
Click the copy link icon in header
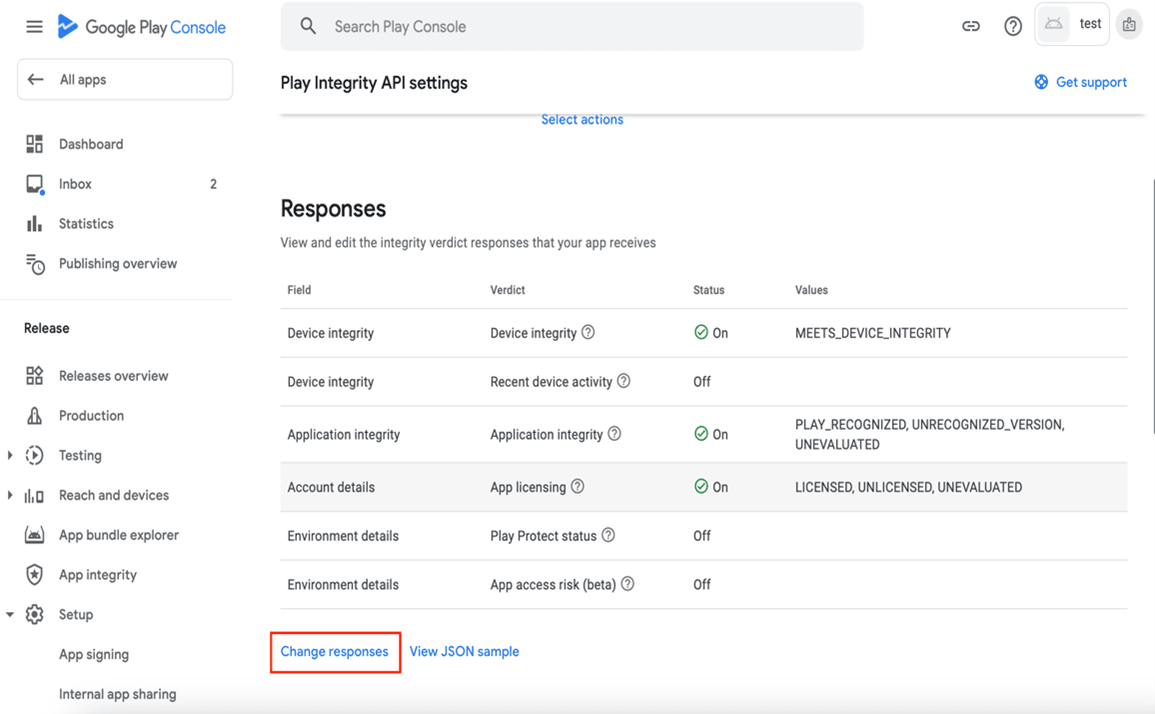tap(971, 27)
